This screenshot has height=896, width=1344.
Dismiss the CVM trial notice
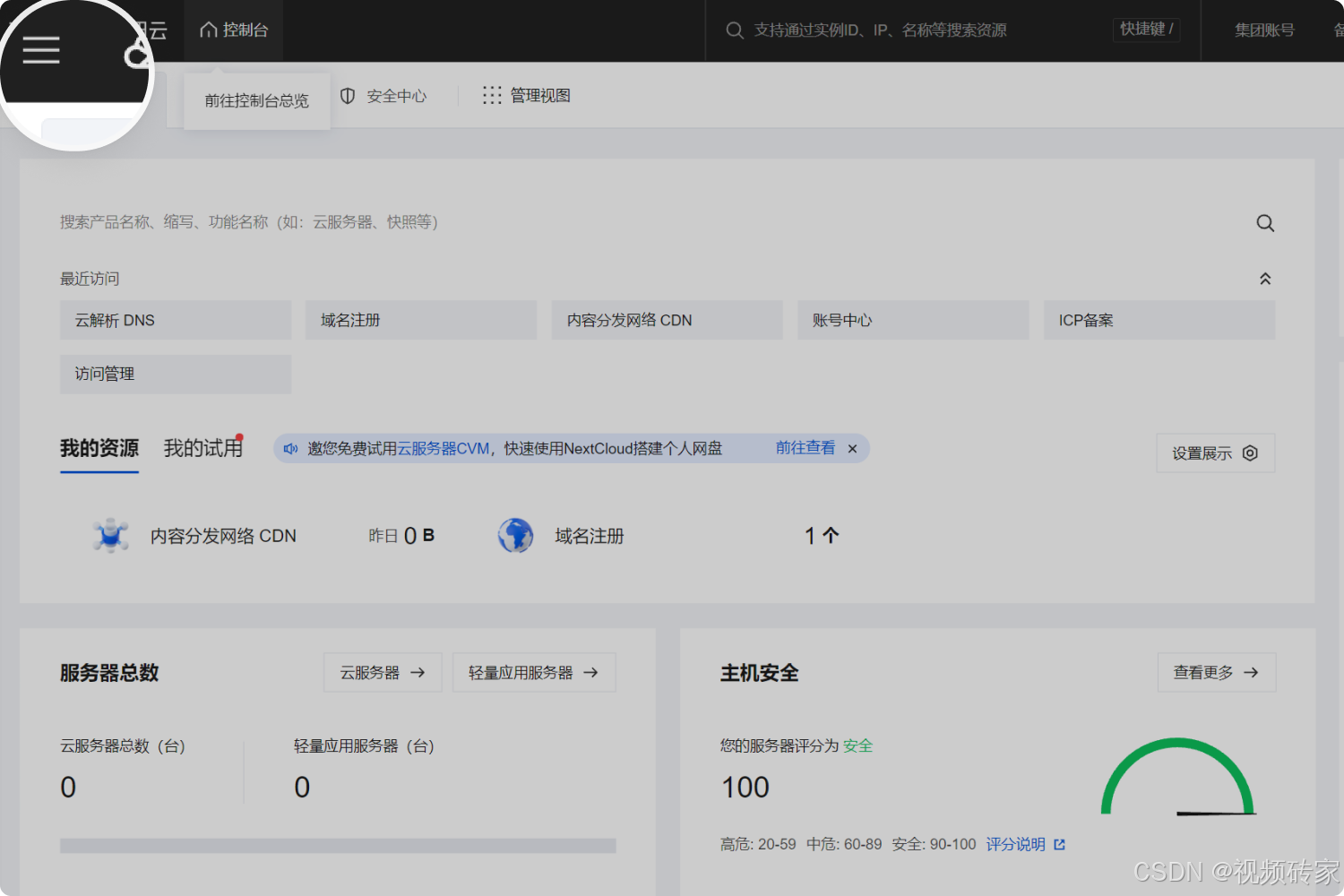[852, 449]
